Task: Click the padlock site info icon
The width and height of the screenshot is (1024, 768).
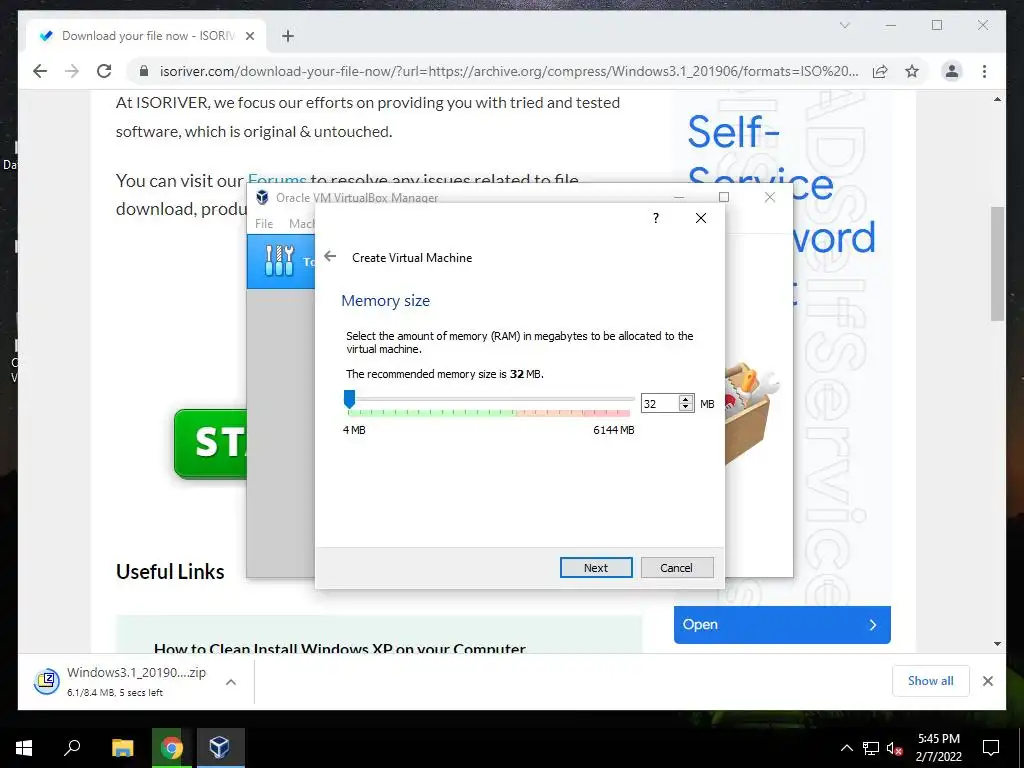Action: pos(144,71)
